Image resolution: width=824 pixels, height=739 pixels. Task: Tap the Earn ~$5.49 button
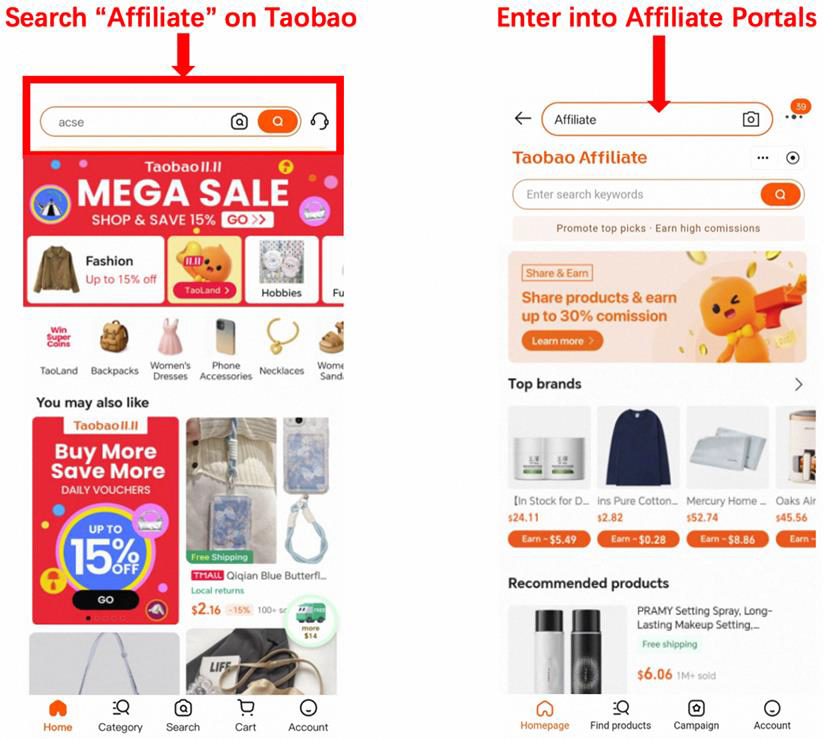[549, 539]
